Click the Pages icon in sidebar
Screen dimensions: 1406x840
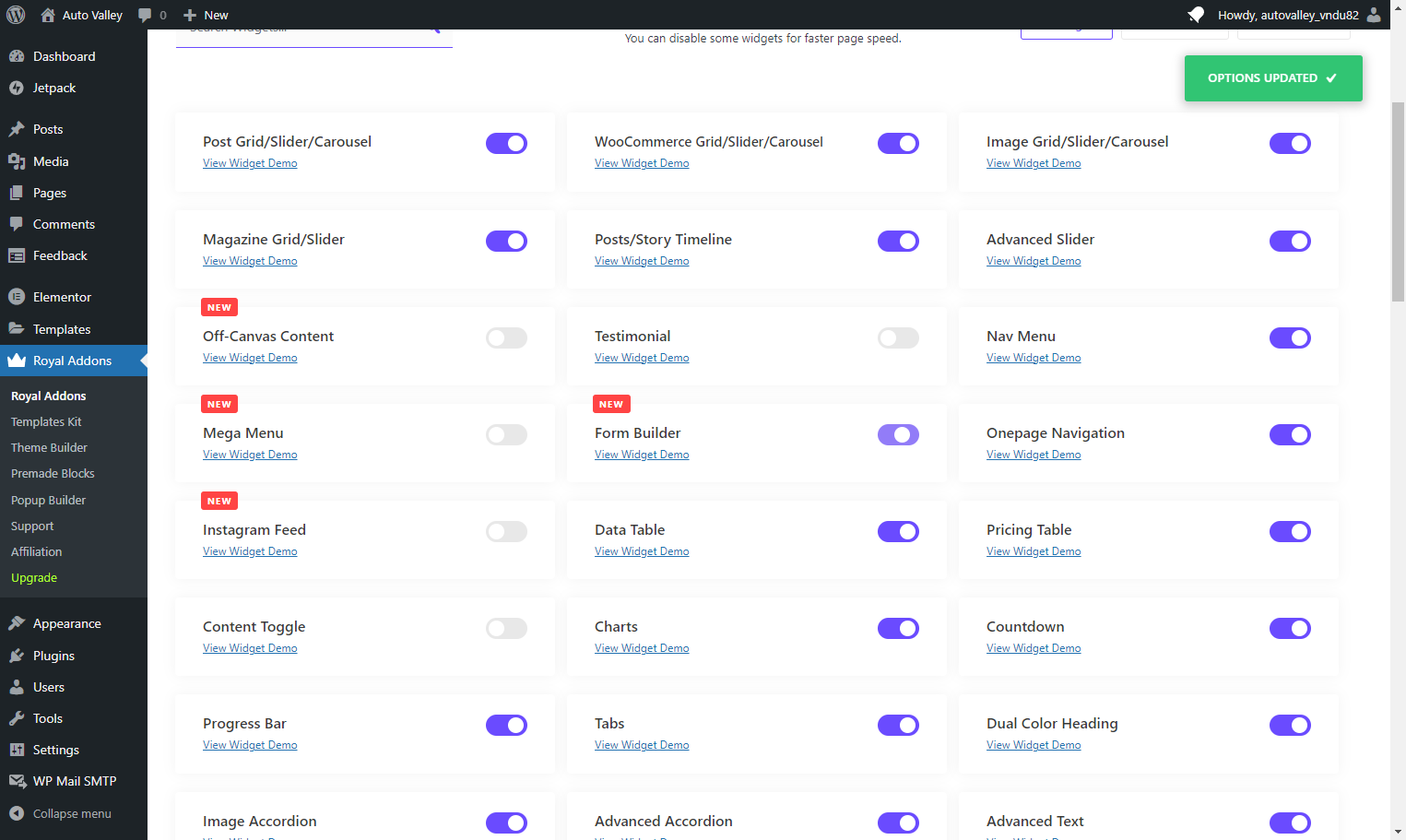click(x=17, y=193)
